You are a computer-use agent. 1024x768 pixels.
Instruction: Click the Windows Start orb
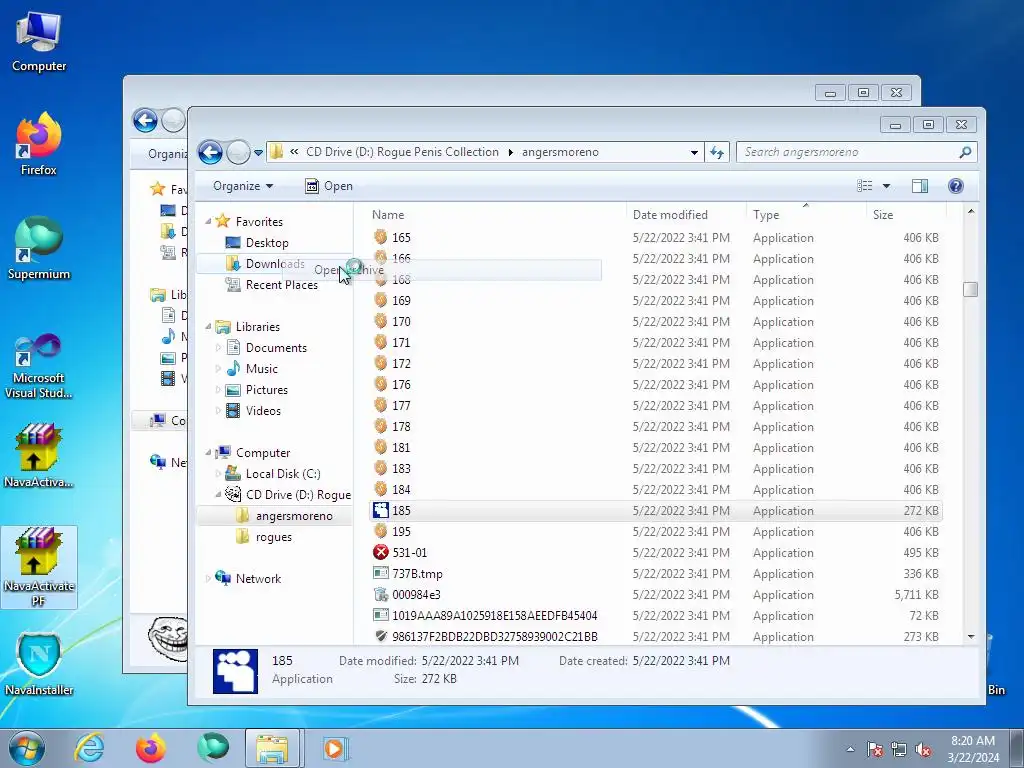(26, 748)
